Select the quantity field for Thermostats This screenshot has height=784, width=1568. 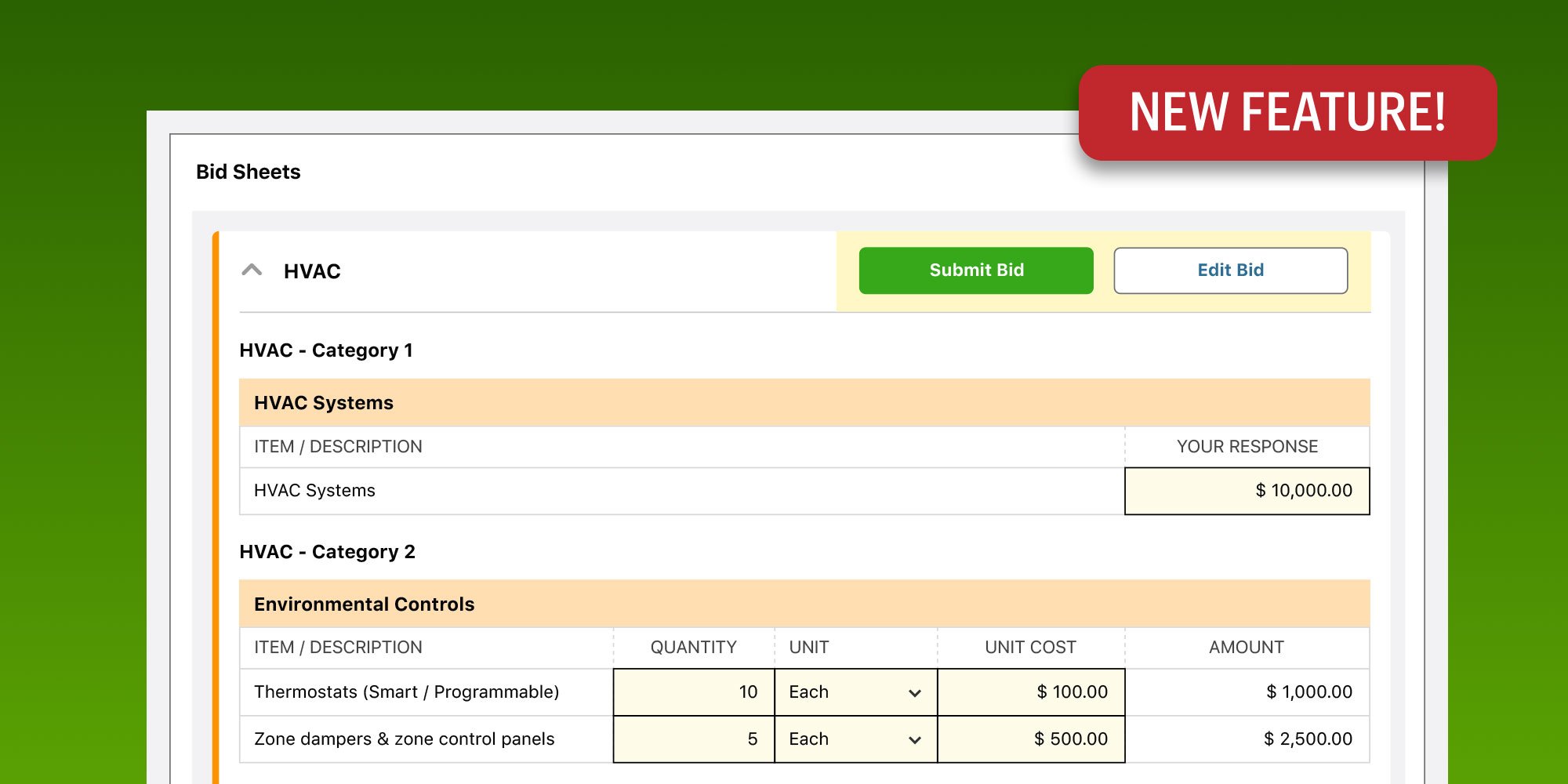692,692
